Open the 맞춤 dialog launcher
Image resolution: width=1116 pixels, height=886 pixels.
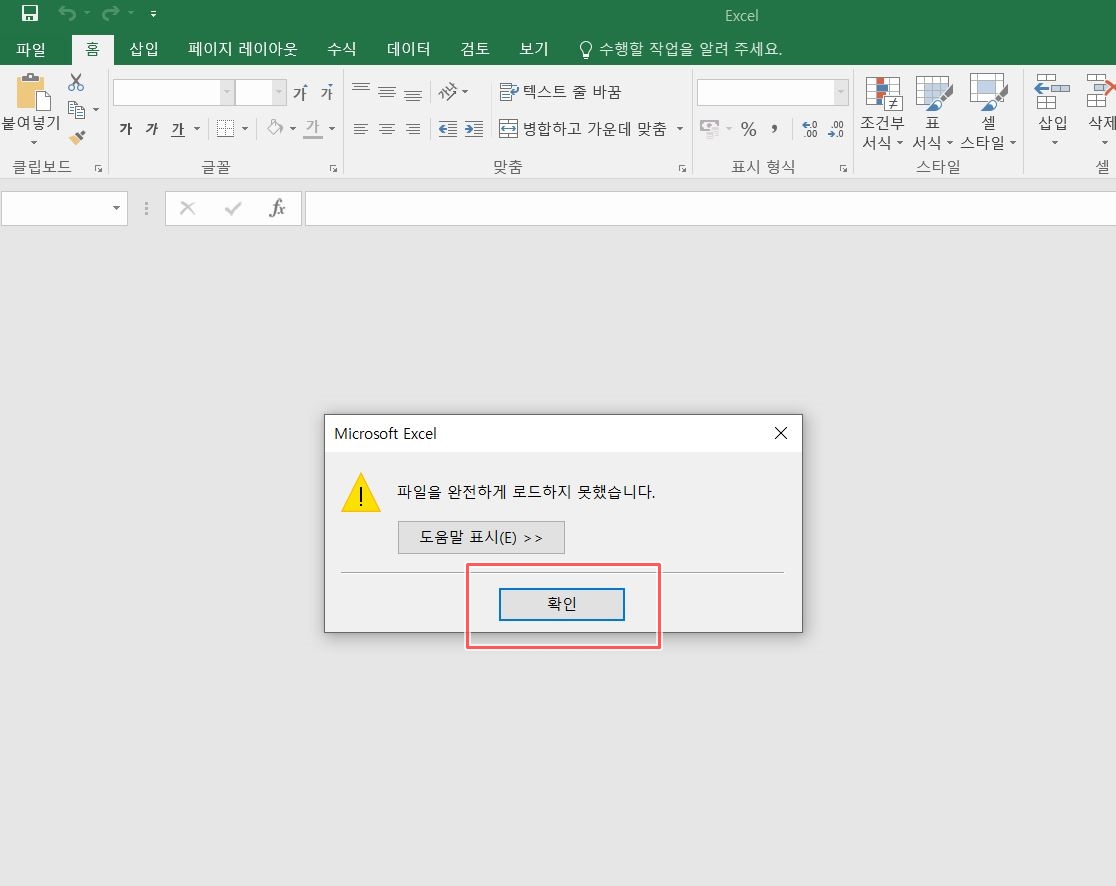click(683, 169)
